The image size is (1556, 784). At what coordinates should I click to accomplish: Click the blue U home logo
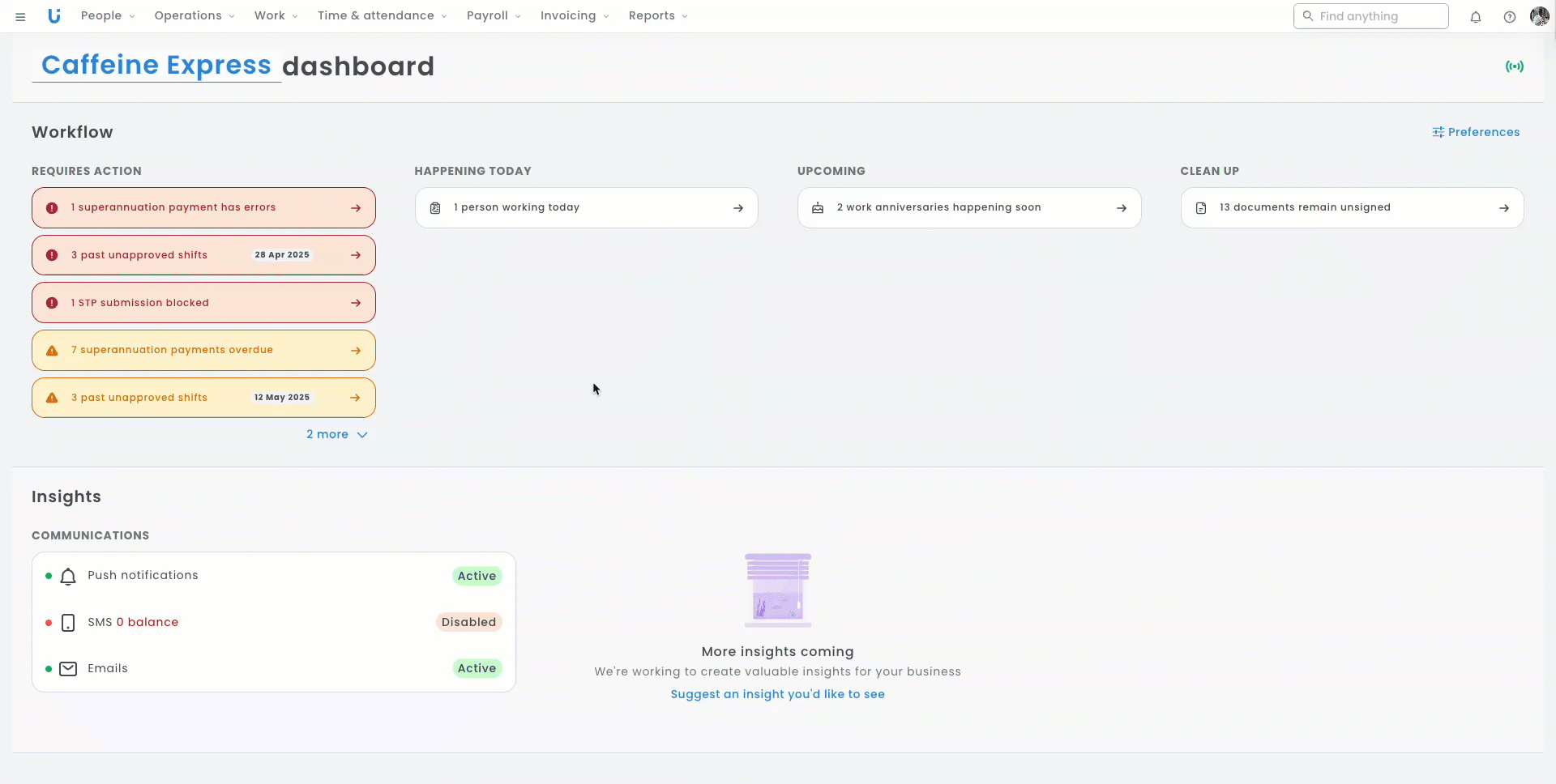click(54, 16)
